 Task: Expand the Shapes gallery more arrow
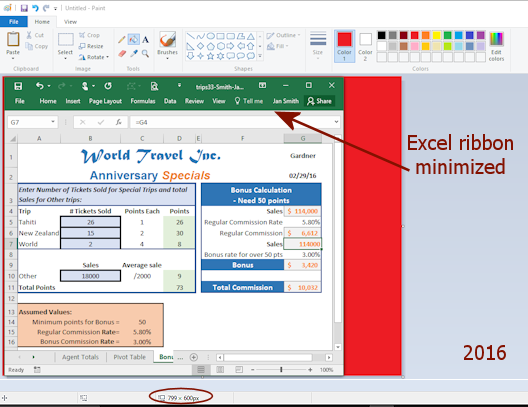click(260, 56)
